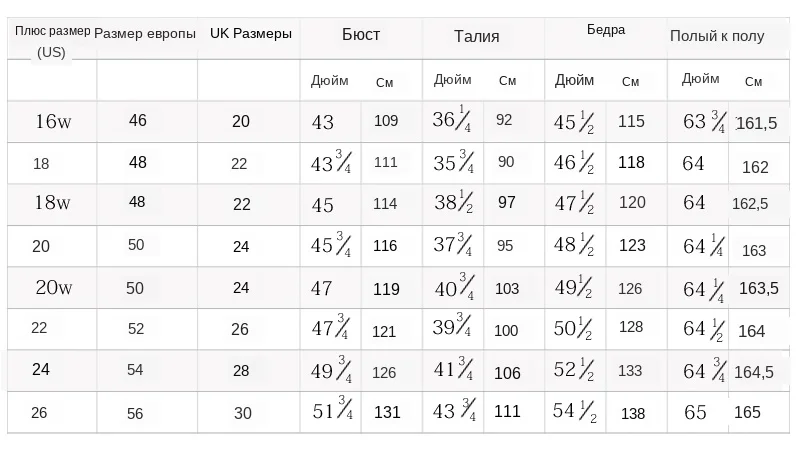Screen dimensions: 800x452
Task: Select the 16w size row label
Action: (x=53, y=121)
